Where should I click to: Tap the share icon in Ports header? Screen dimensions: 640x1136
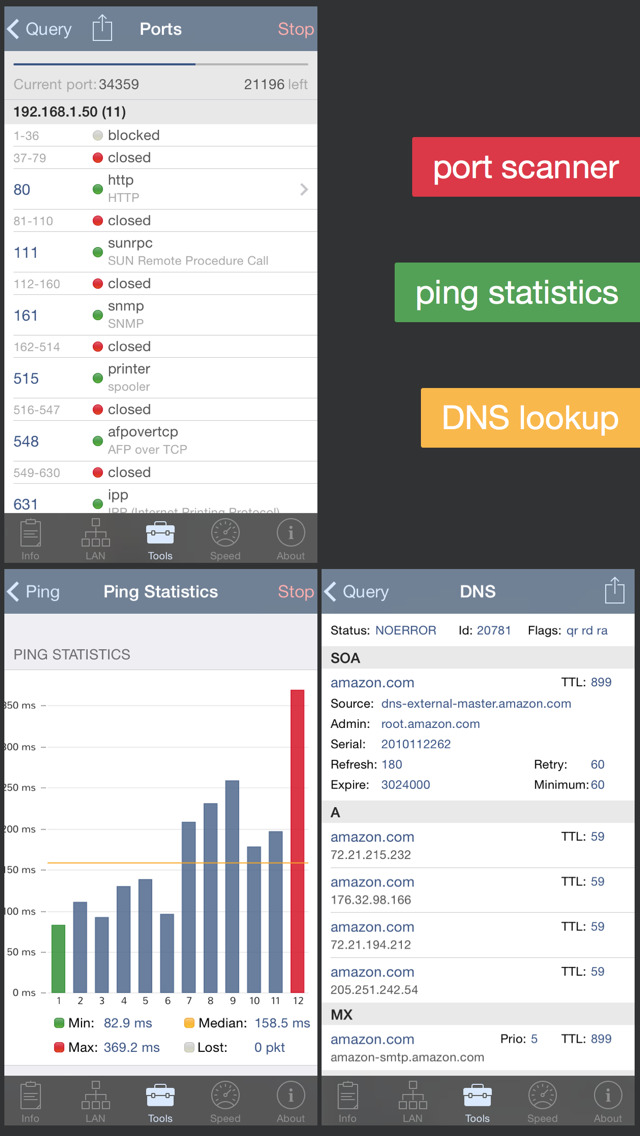[102, 29]
